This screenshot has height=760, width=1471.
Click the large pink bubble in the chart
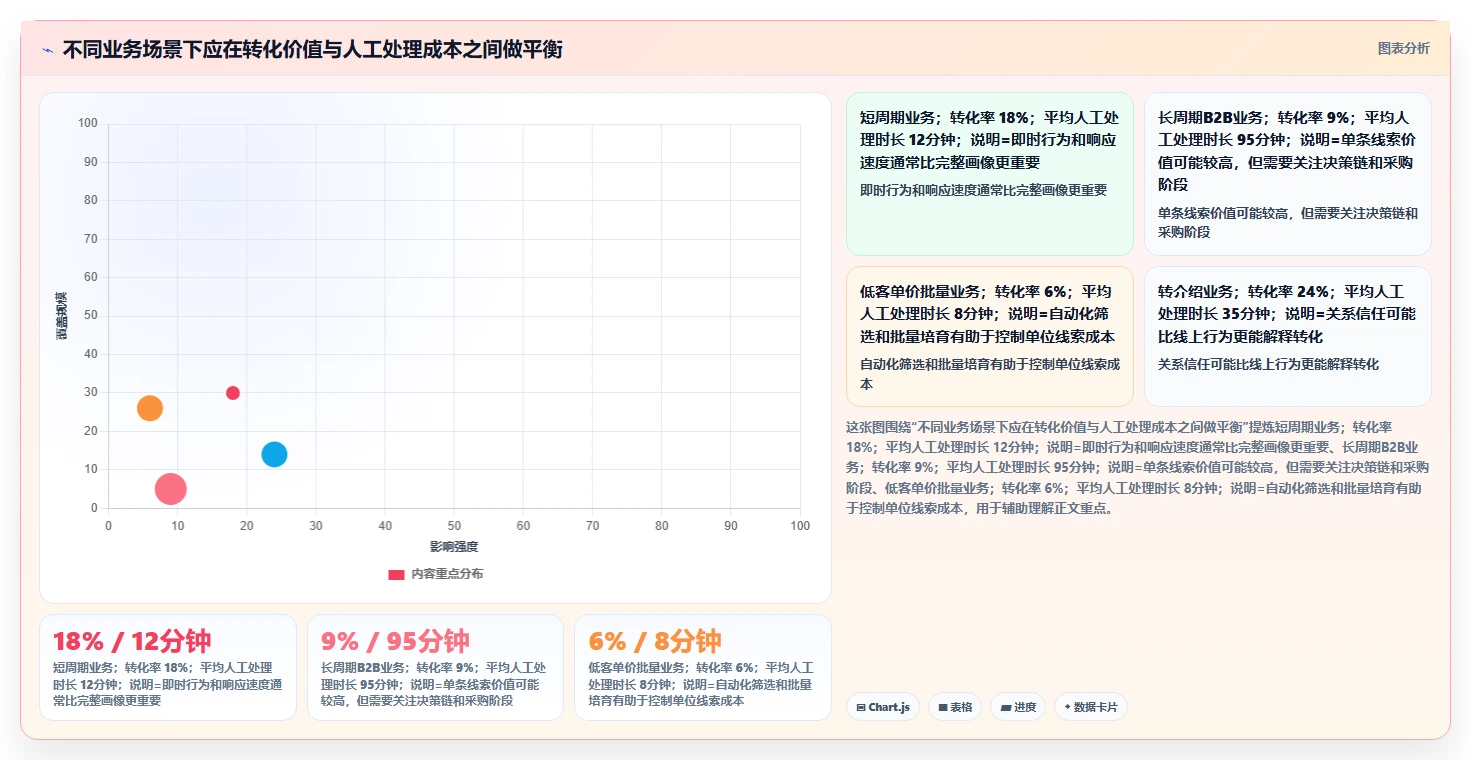pyautogui.click(x=171, y=489)
